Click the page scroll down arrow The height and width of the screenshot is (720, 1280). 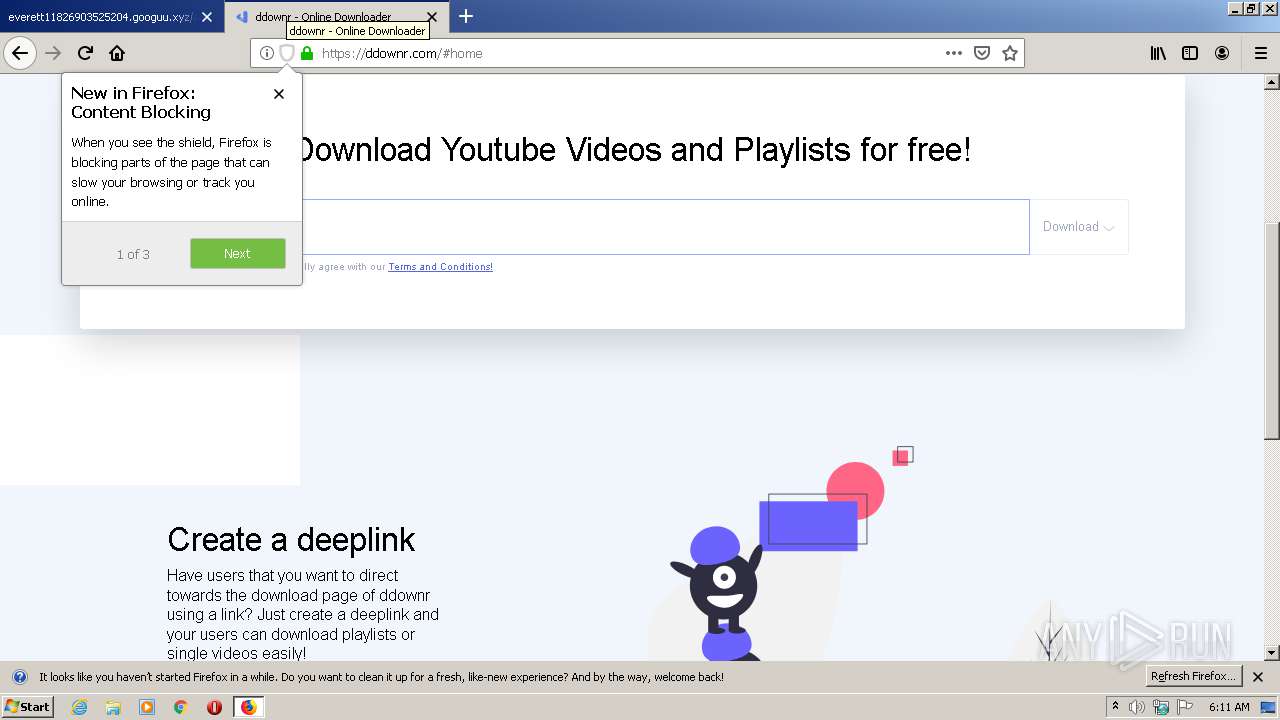click(1272, 653)
